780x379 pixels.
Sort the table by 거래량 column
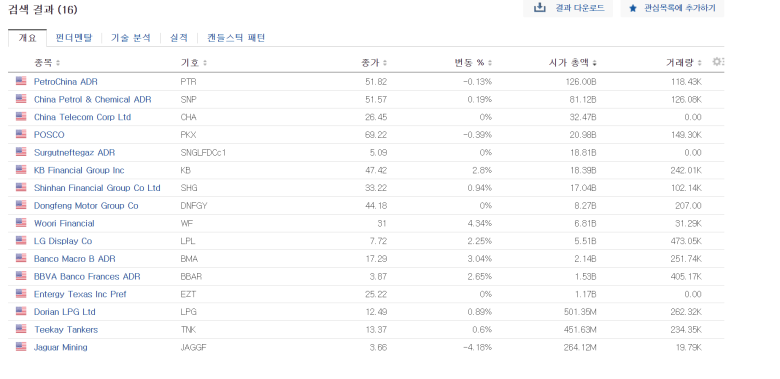[684, 63]
